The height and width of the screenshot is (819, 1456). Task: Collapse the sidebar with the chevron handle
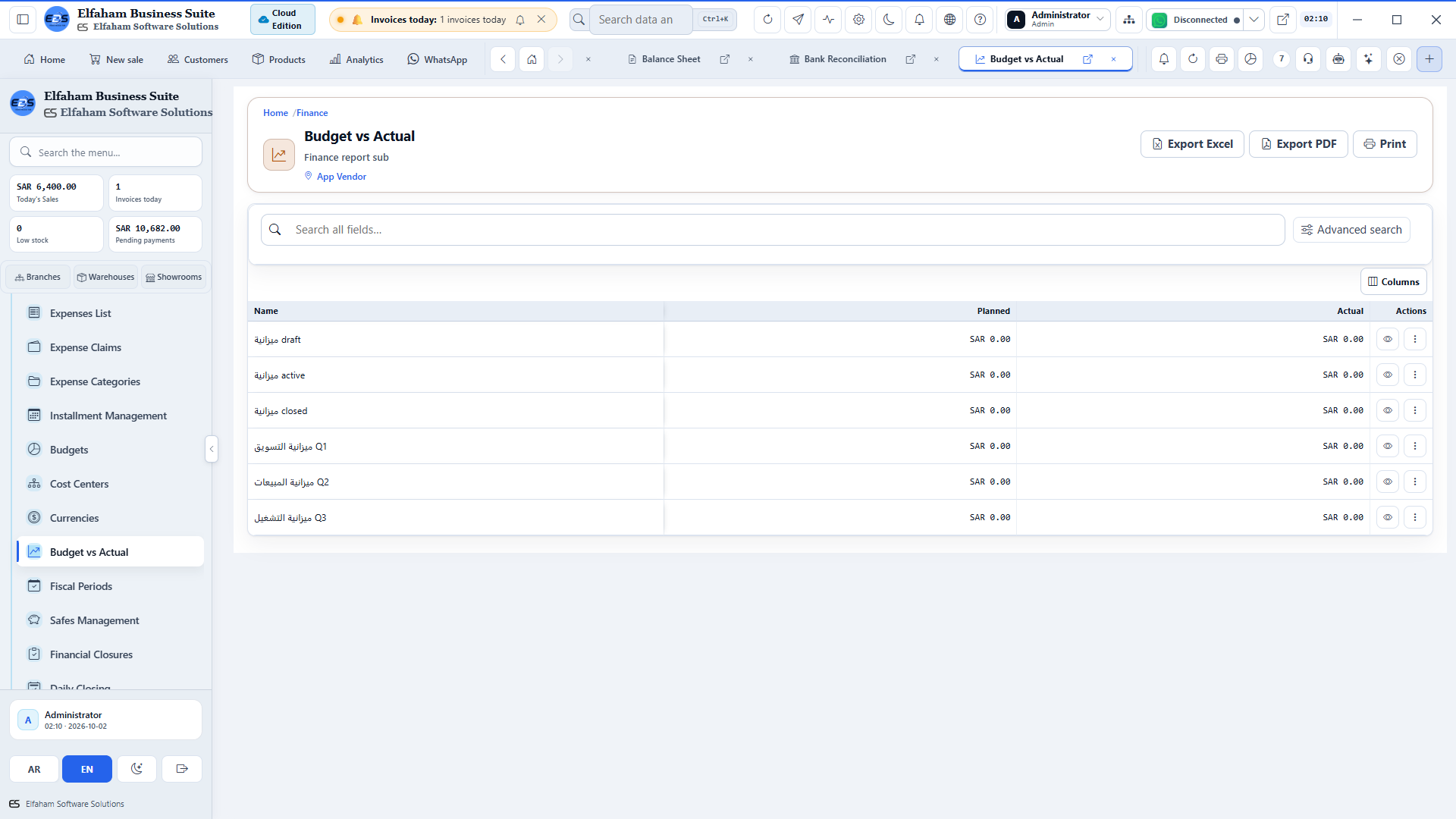[212, 449]
